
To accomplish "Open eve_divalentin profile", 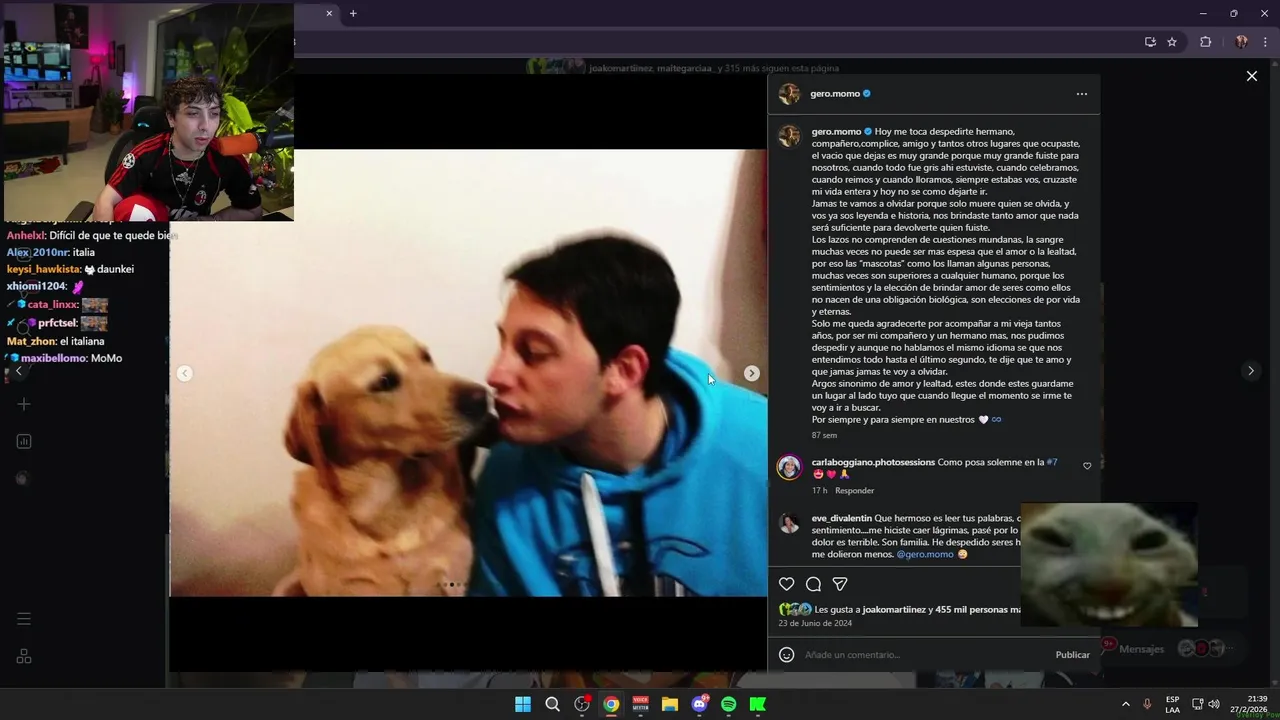I will point(841,518).
